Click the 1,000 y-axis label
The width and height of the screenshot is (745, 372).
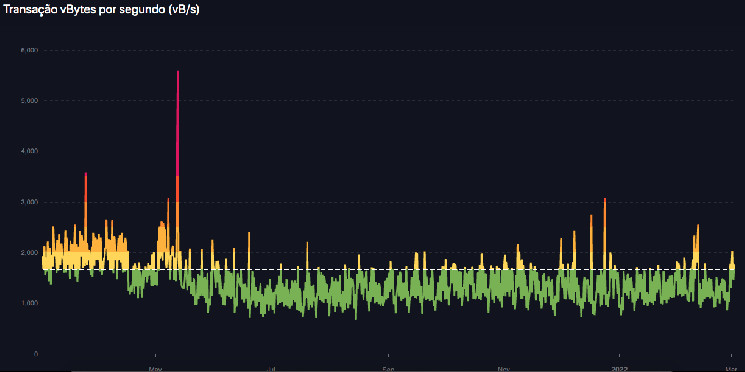tap(29, 303)
